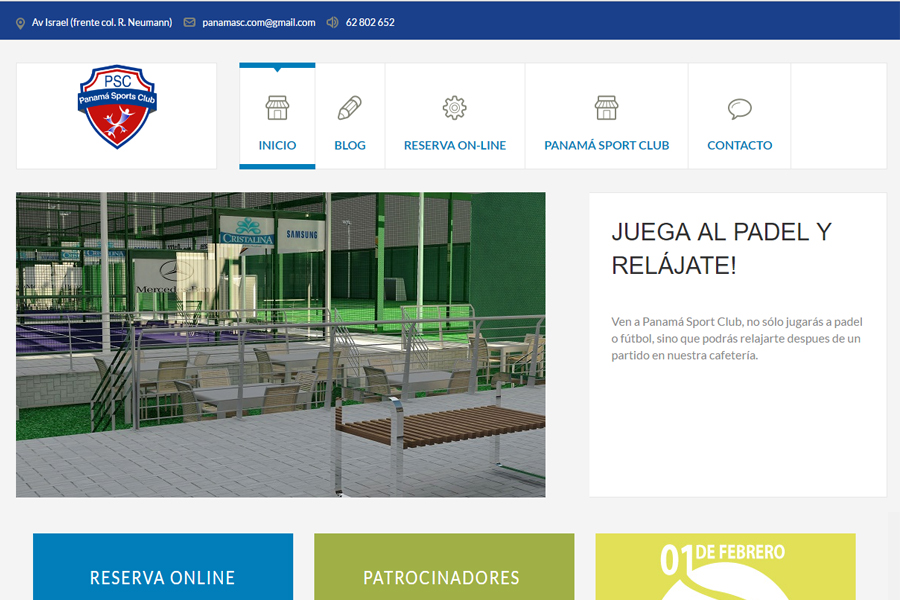Open the INICIO menu item
This screenshot has height=600, width=900.
[277, 145]
